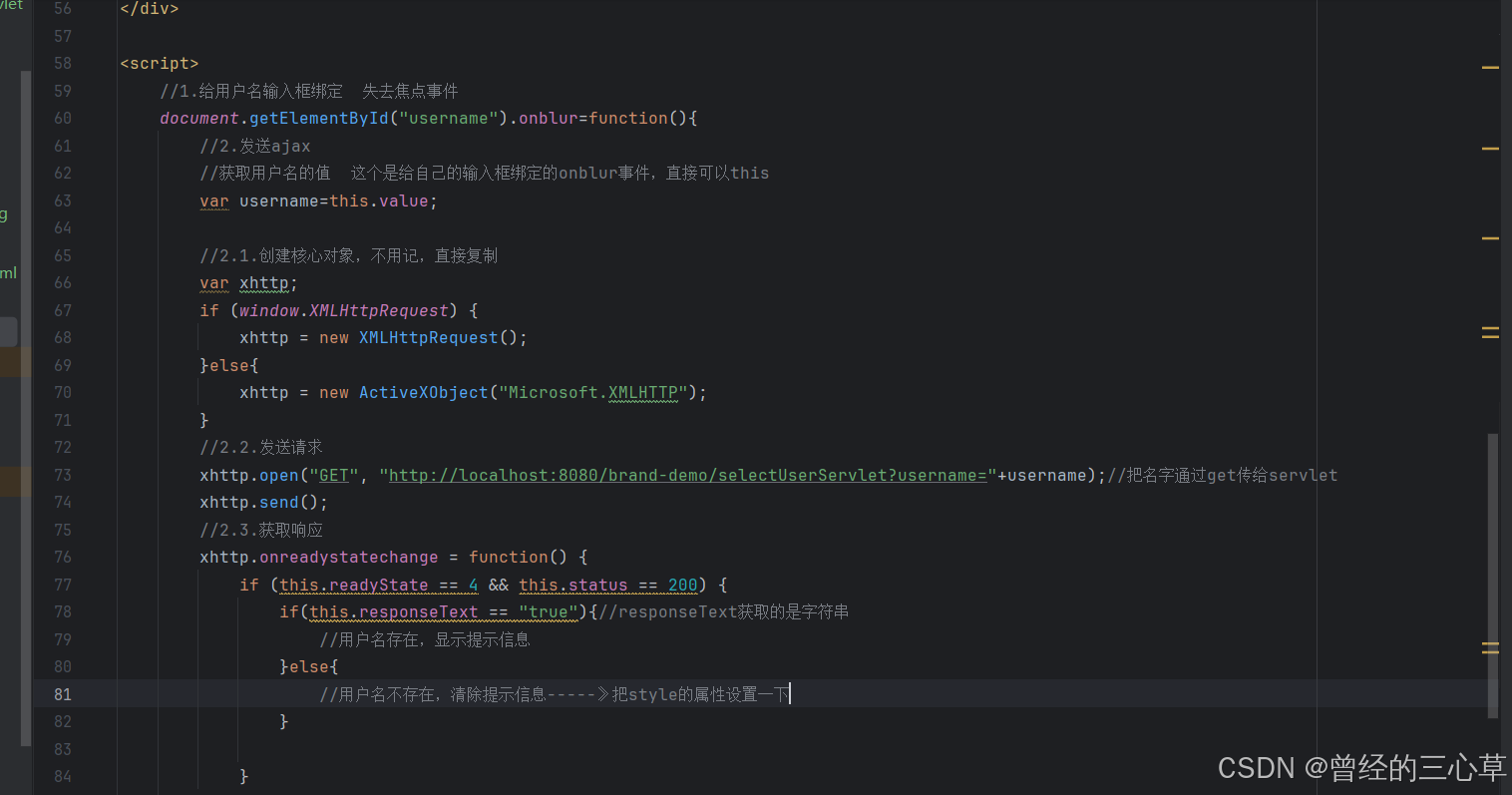Click the "username" string on line 60

tap(449, 118)
